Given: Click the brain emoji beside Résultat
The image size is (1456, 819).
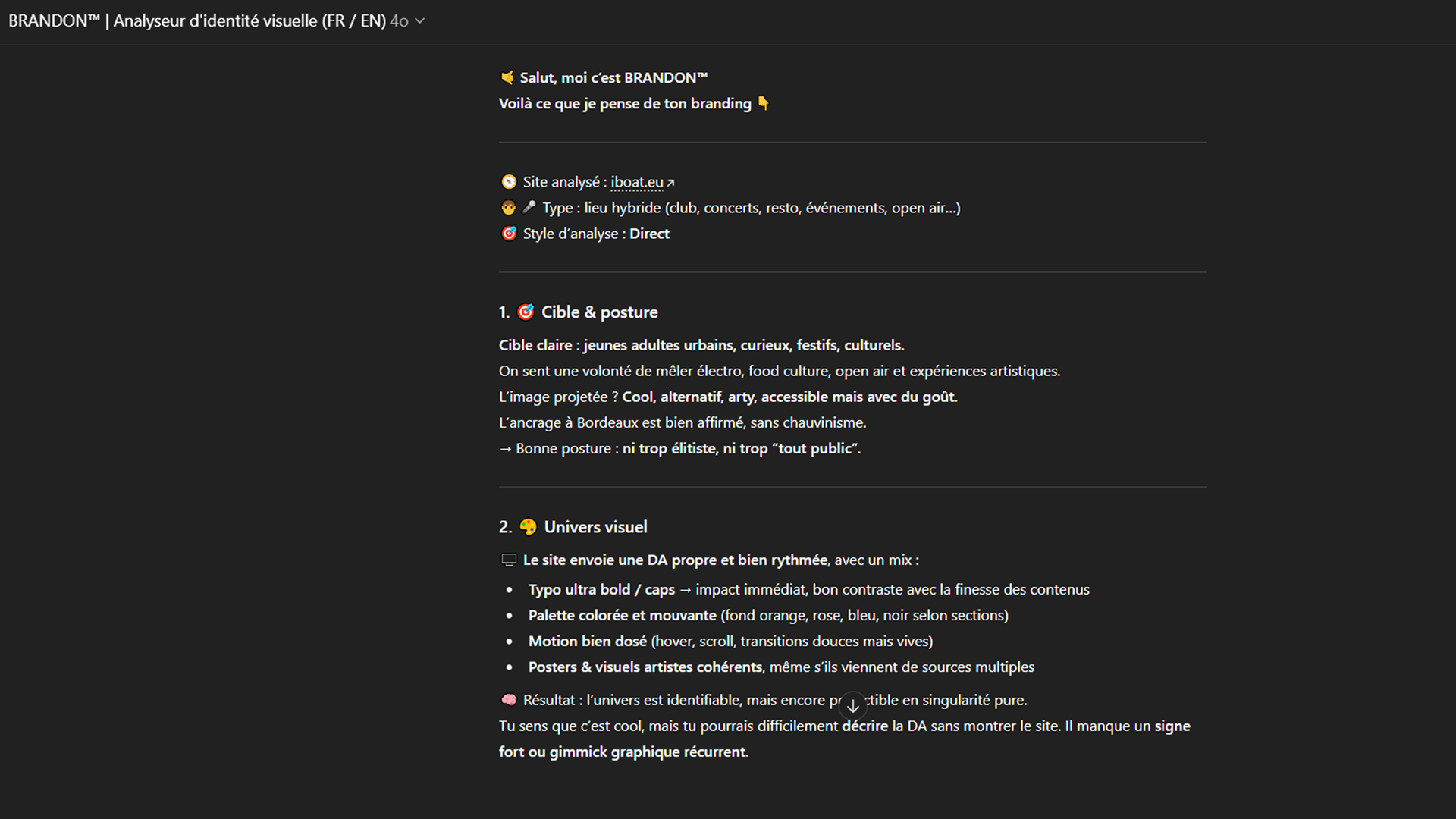Looking at the screenshot, I should click(x=509, y=700).
